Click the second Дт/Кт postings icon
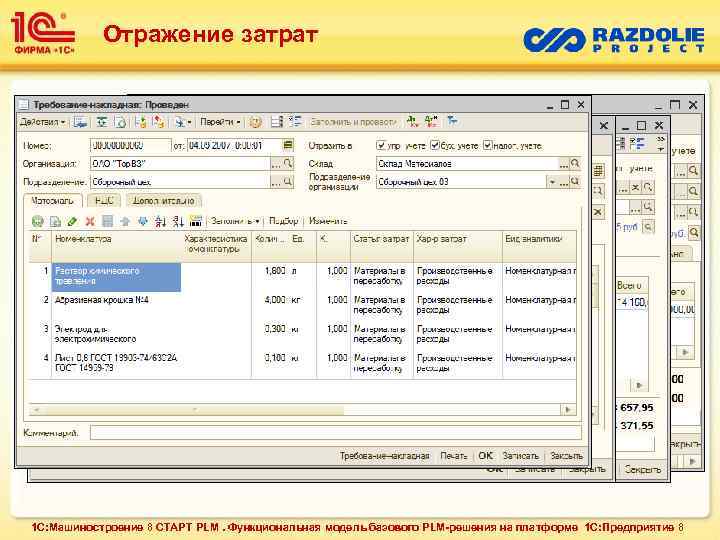This screenshot has height=540, width=720. tap(431, 122)
